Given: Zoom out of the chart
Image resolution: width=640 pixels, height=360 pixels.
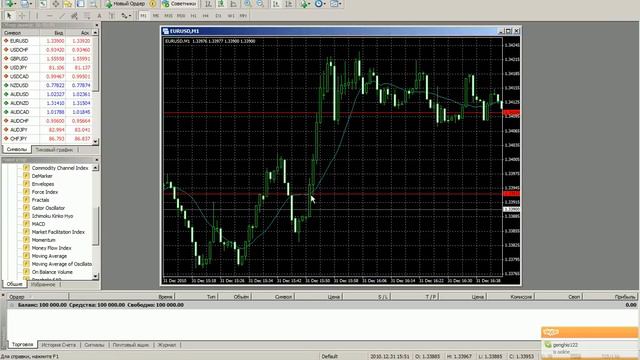Looking at the screenshot, I should [260, 4].
